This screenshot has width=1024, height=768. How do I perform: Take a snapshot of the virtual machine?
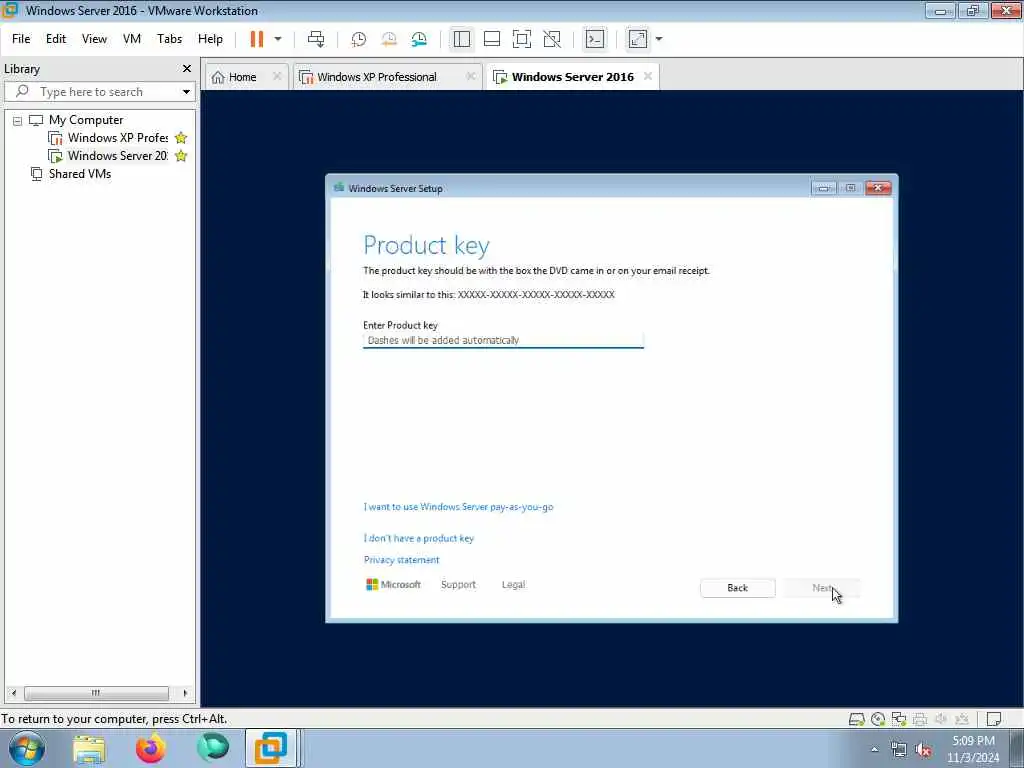click(359, 39)
